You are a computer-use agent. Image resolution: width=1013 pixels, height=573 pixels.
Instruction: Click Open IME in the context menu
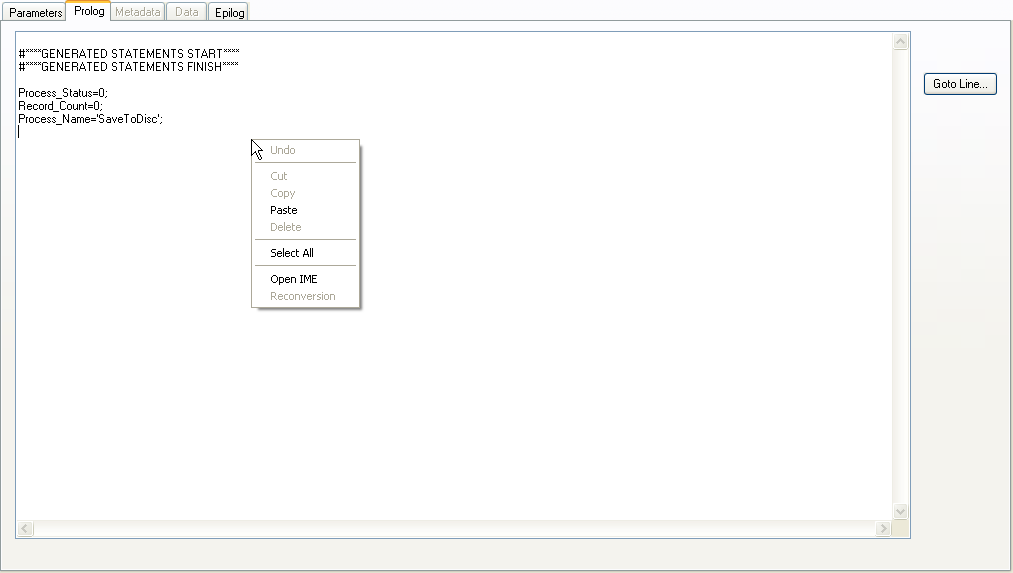(294, 279)
